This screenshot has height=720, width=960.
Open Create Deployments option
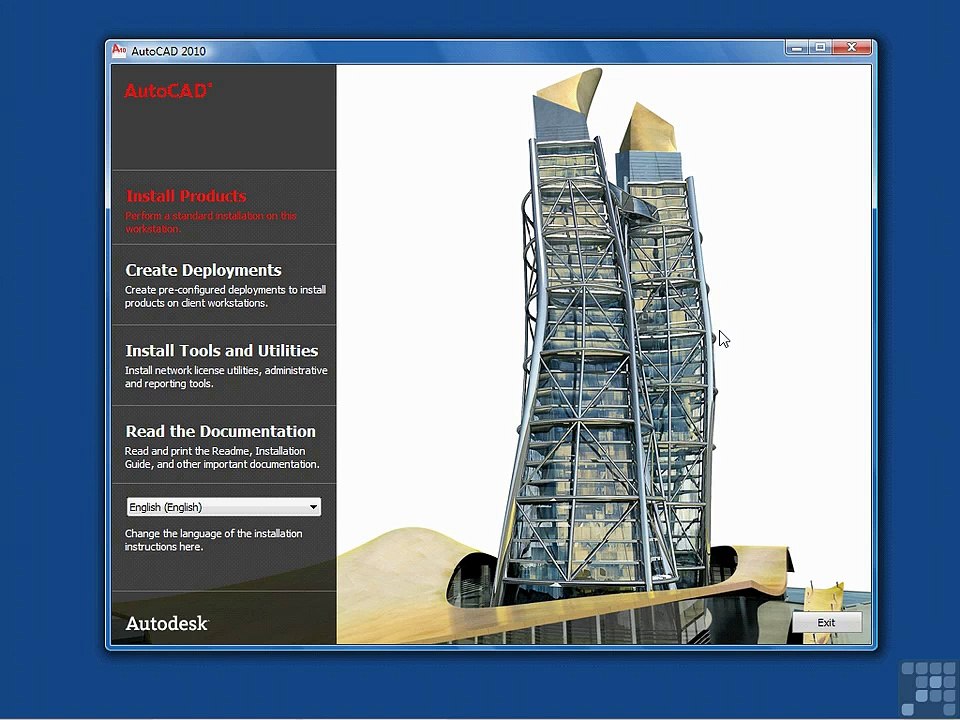[x=203, y=270]
